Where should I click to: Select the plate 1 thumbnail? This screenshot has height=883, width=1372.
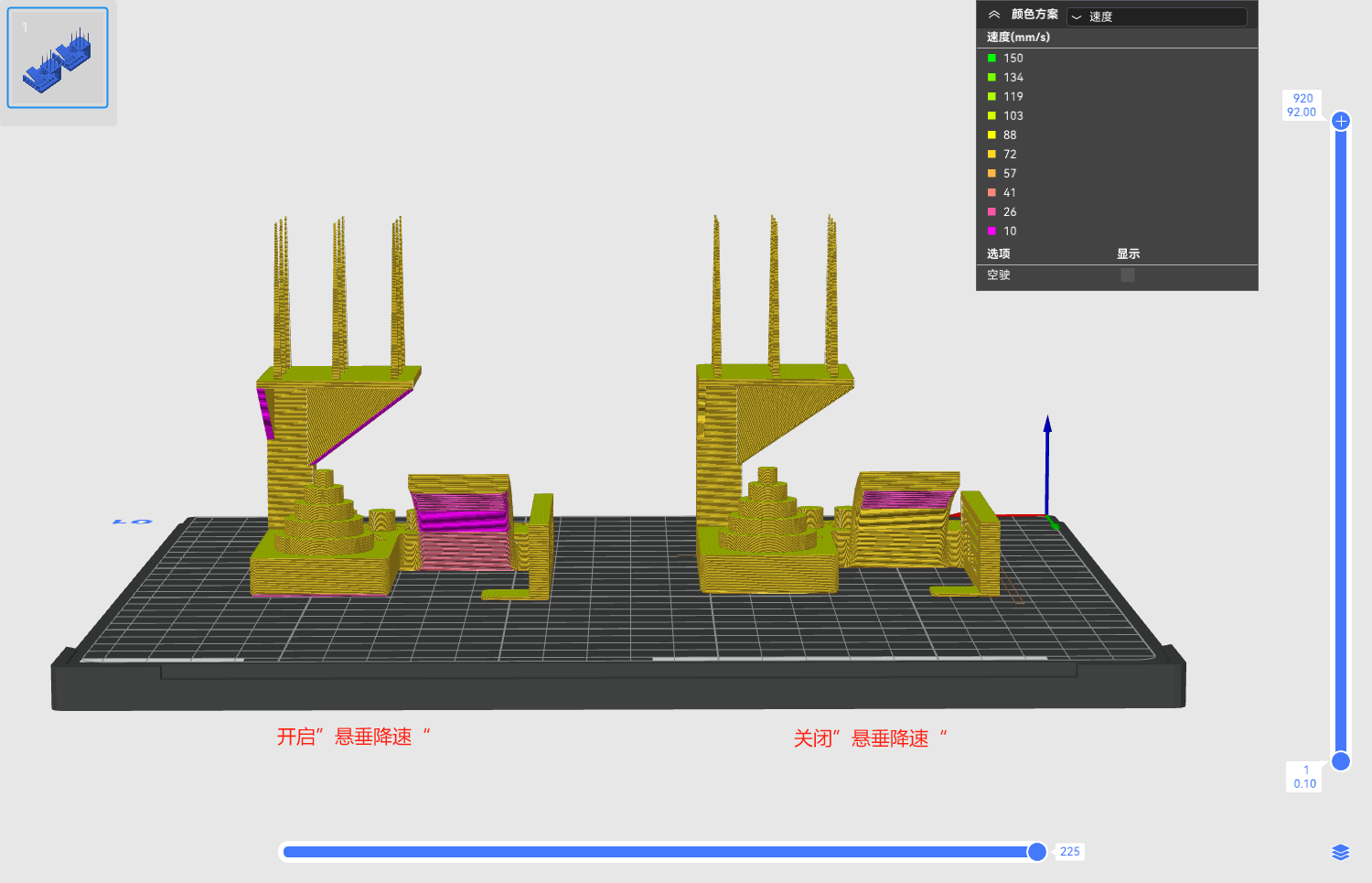point(58,58)
